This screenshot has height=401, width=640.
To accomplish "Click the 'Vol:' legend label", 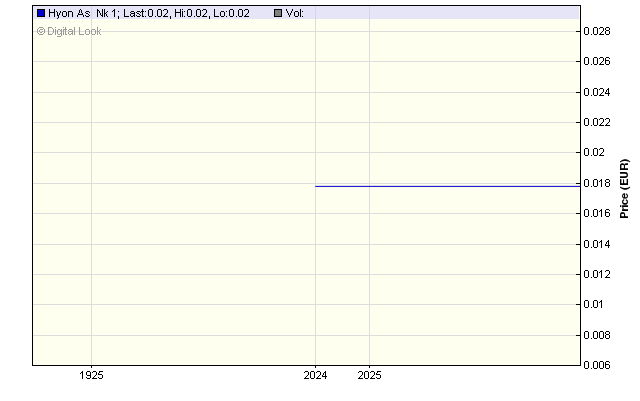I will coord(295,13).
